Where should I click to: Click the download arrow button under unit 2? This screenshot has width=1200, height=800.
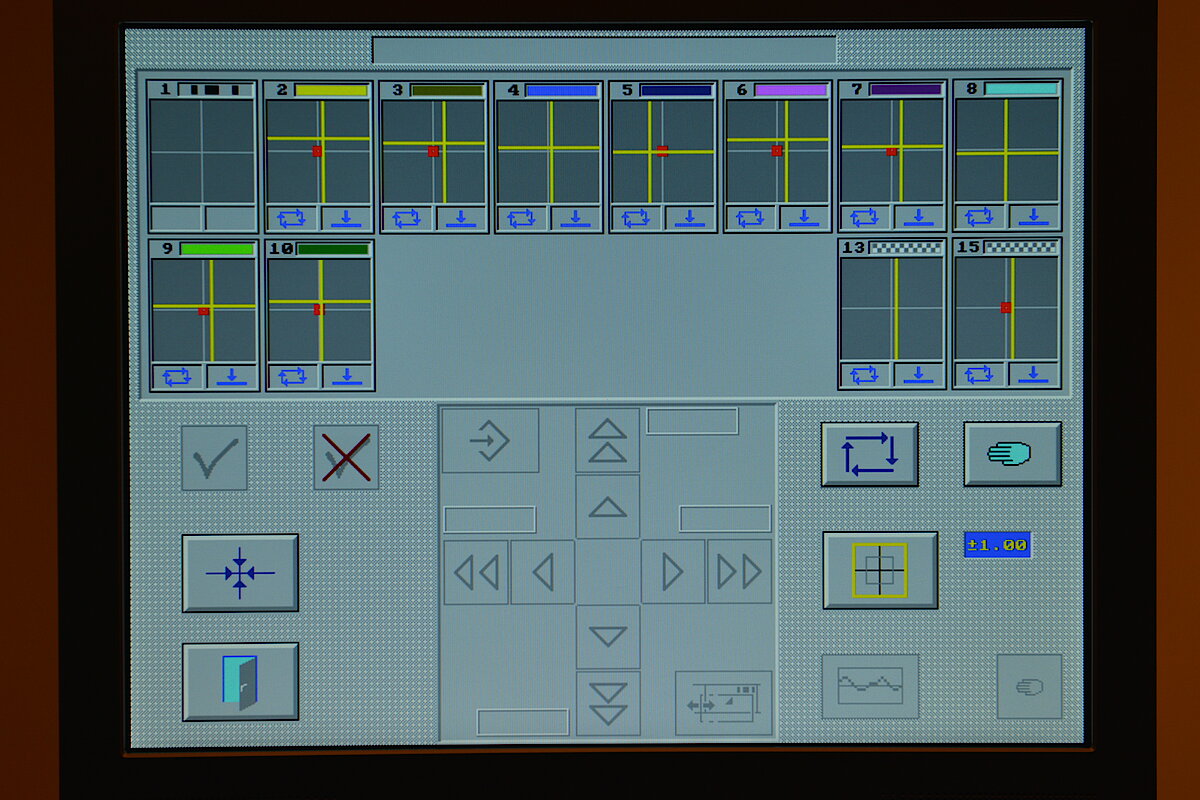pos(347,218)
